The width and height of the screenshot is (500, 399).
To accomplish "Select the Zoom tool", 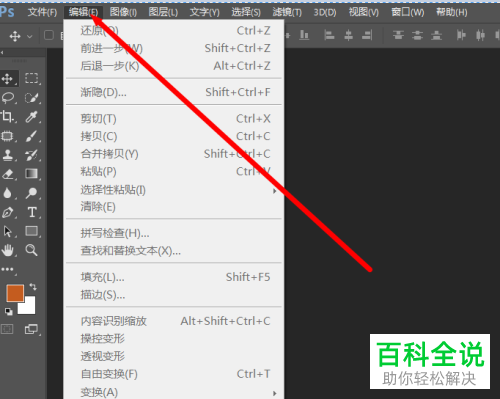I will coord(32,250).
